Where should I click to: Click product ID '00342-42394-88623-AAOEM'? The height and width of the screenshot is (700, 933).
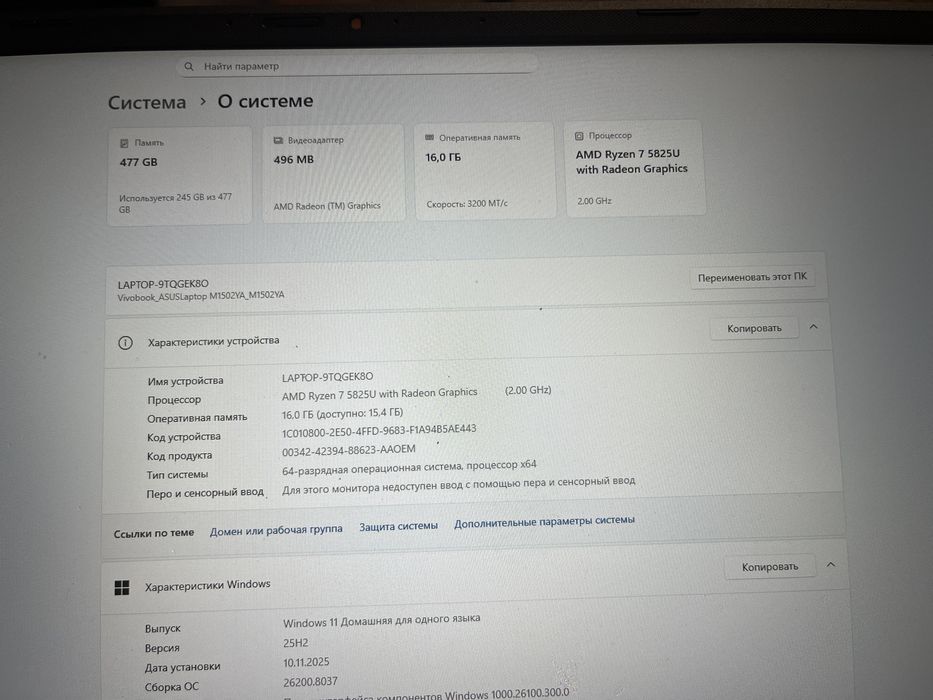349,451
